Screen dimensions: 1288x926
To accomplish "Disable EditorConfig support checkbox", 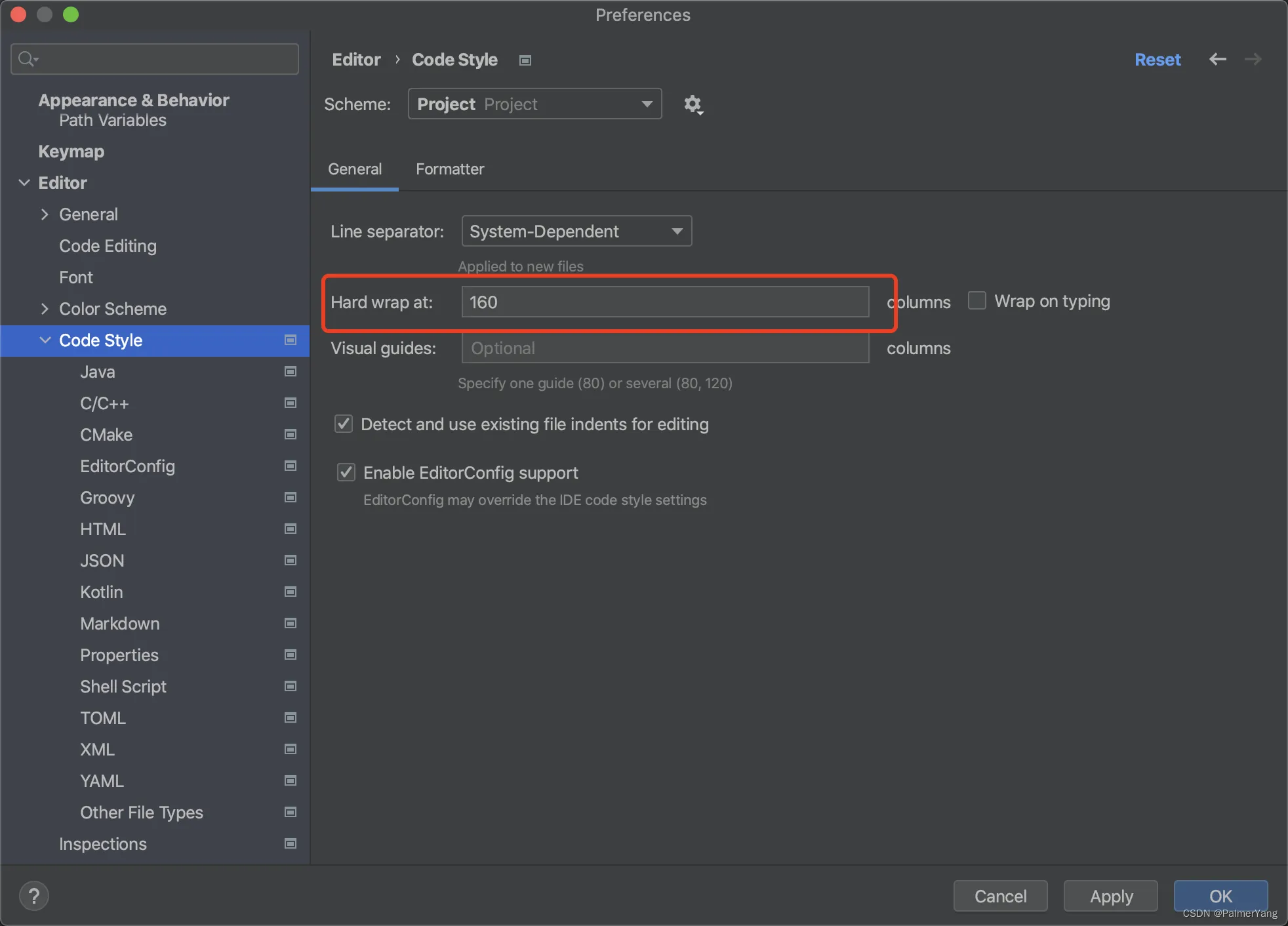I will click(x=346, y=473).
